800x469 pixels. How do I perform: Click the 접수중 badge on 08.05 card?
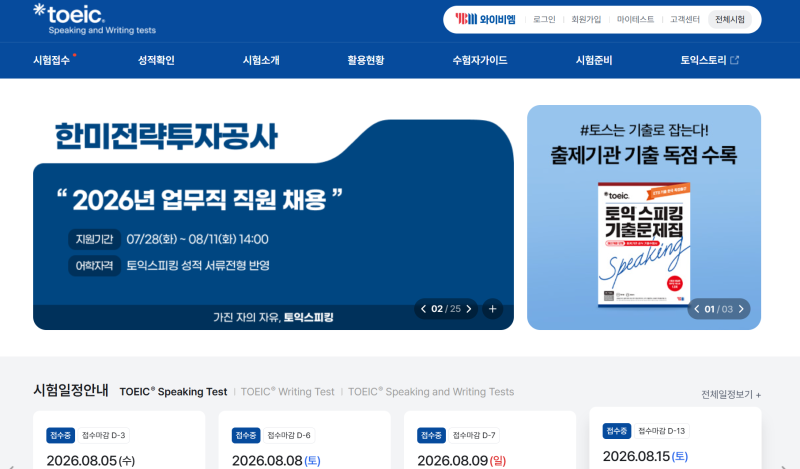[x=61, y=435]
